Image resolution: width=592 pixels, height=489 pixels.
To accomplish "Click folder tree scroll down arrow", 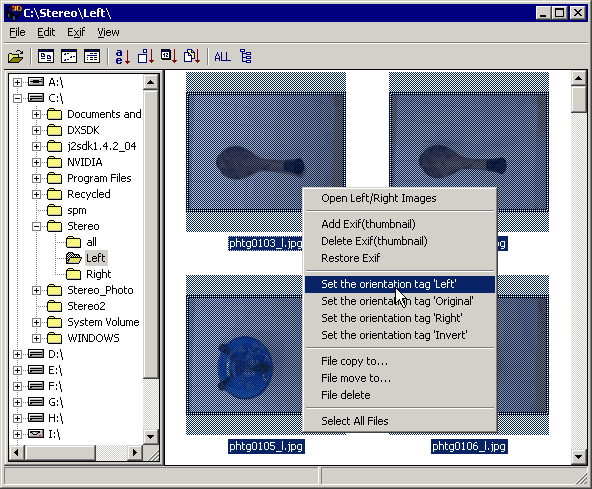I will tap(151, 437).
